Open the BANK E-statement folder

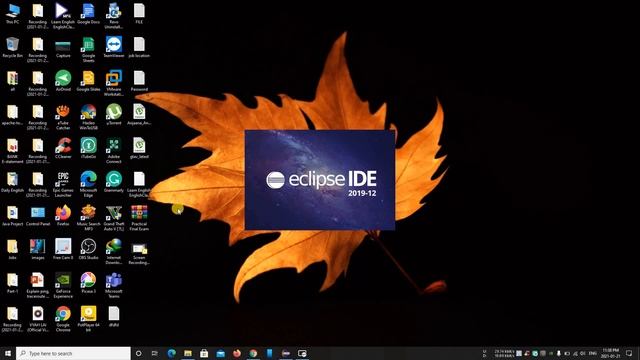tap(13, 151)
